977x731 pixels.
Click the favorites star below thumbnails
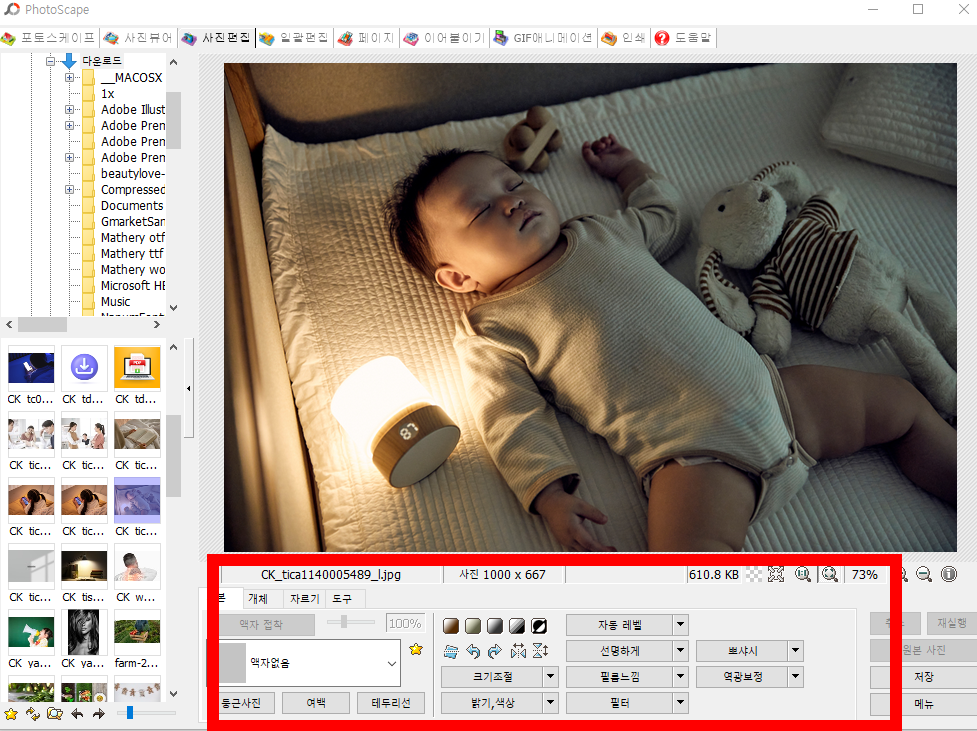coord(11,714)
